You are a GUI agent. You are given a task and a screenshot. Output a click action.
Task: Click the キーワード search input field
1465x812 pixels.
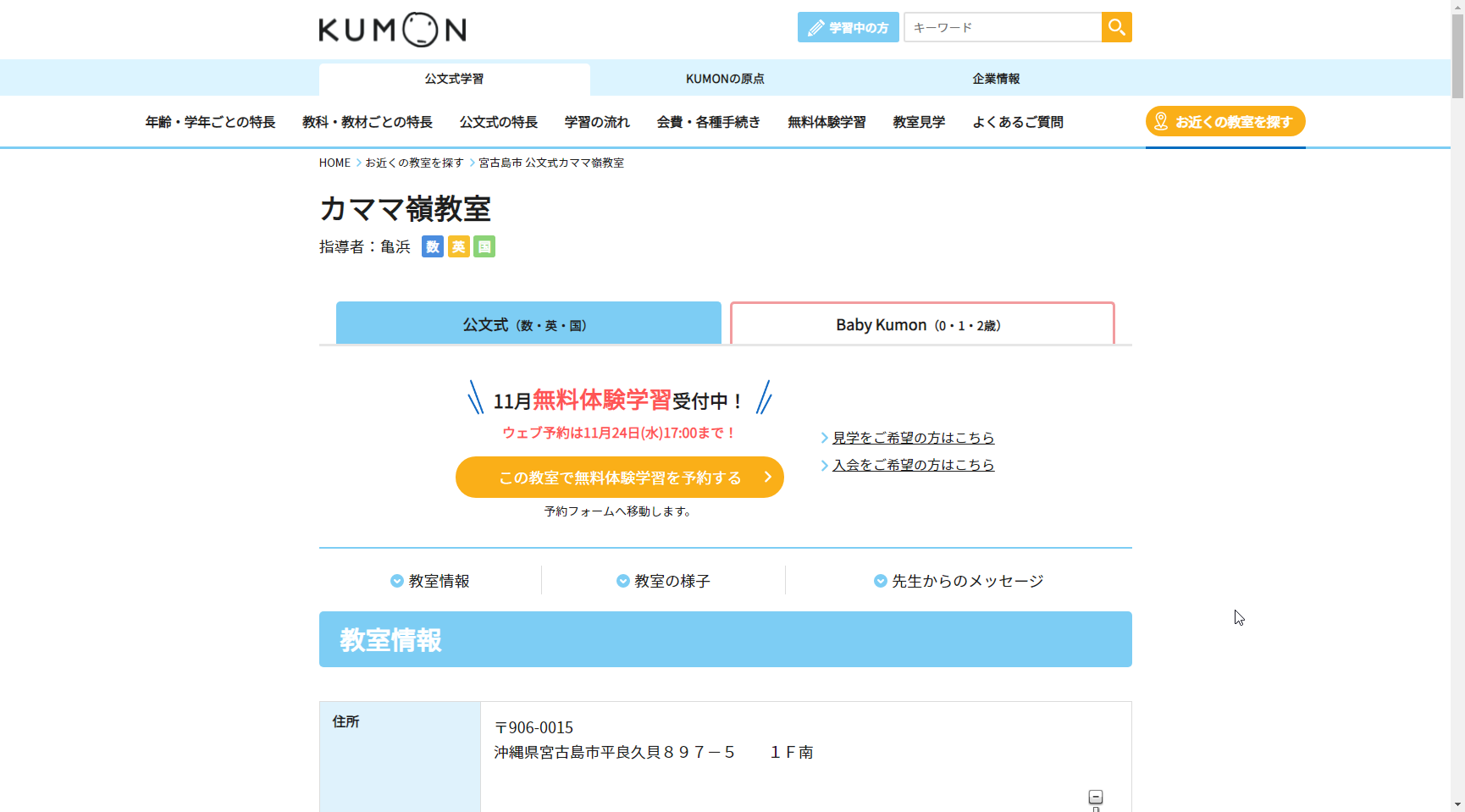[1003, 27]
